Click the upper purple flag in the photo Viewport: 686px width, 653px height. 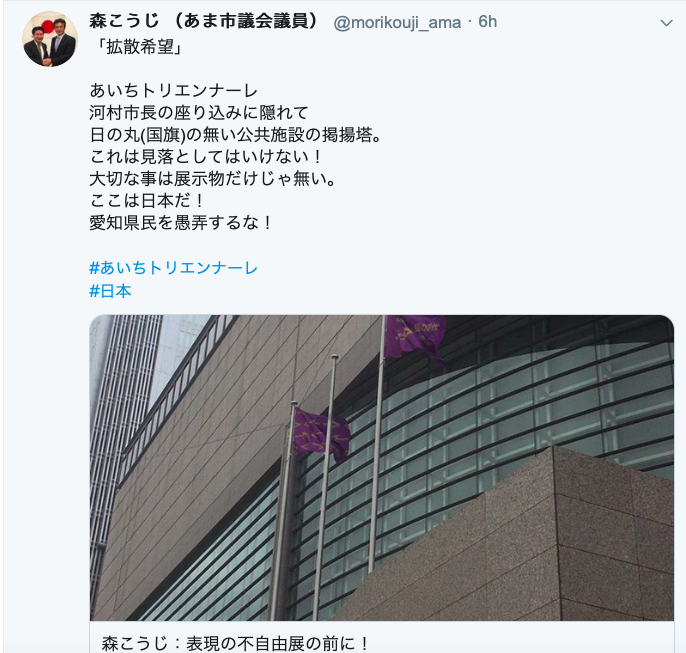[x=416, y=339]
